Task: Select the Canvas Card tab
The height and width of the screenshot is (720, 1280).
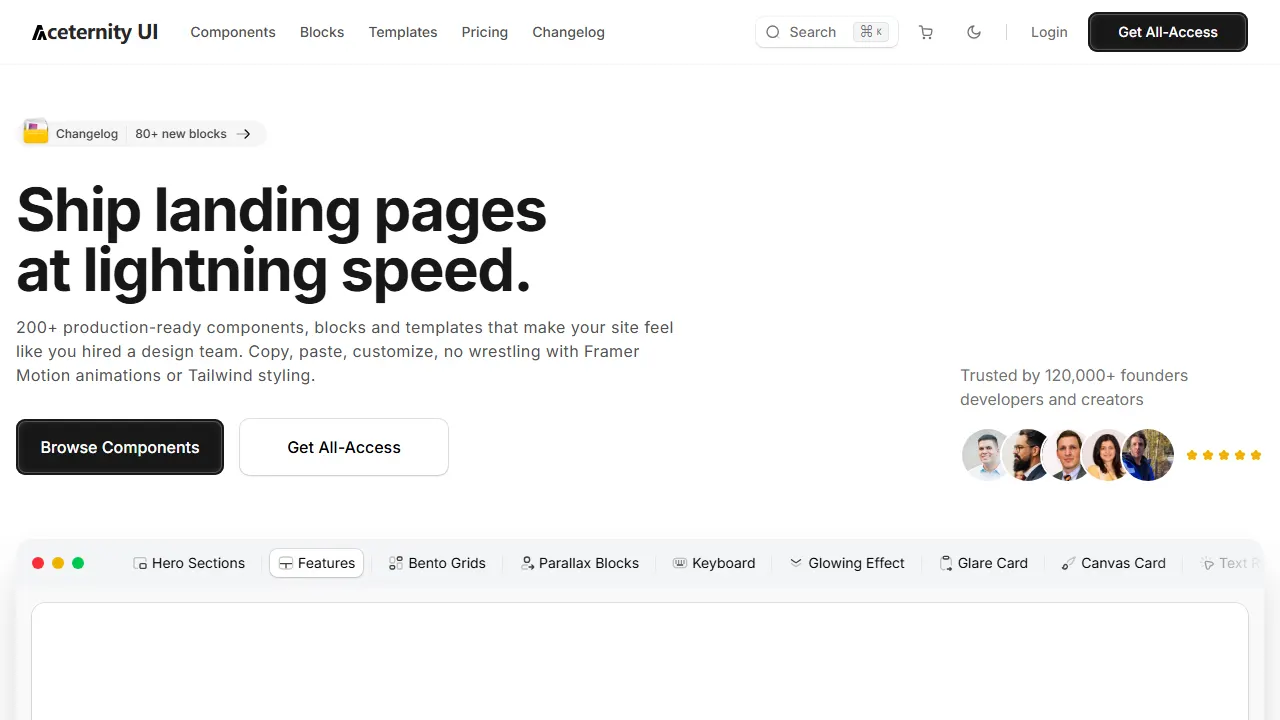Action: point(1114,563)
